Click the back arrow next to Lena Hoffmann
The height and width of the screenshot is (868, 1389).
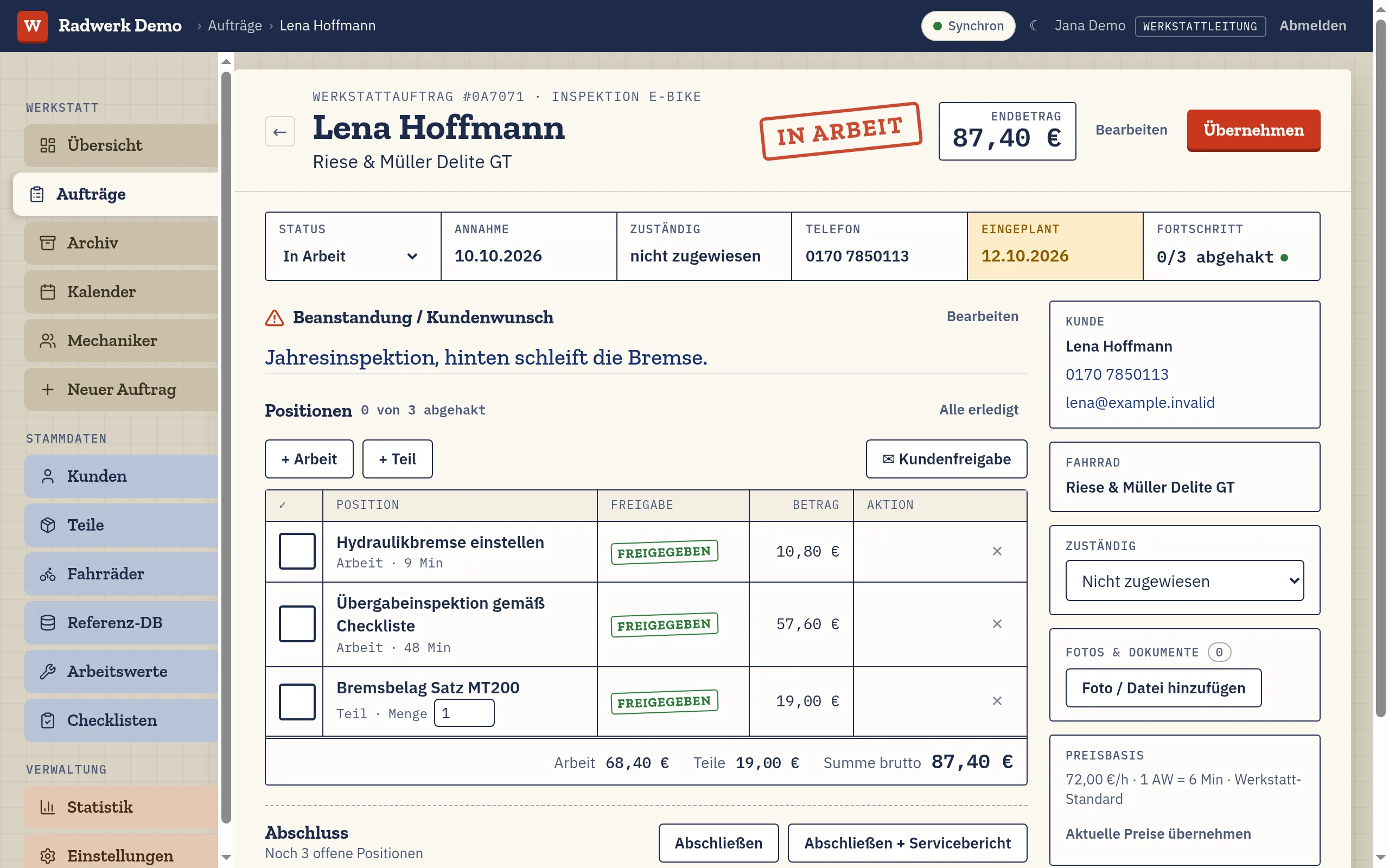tap(279, 131)
